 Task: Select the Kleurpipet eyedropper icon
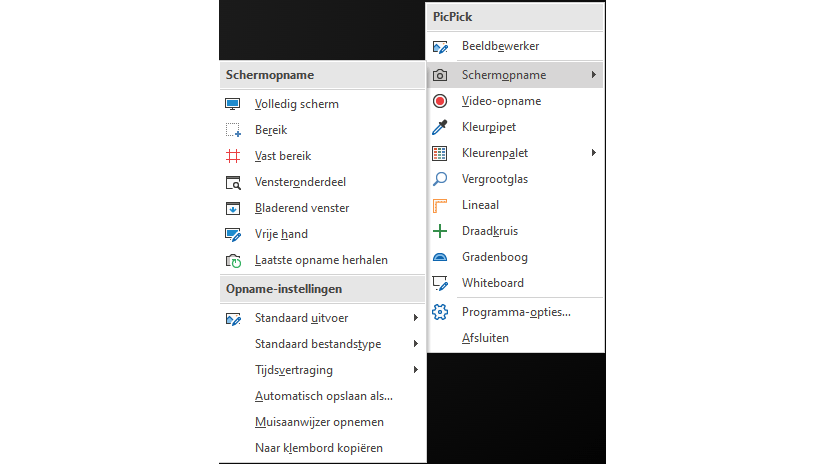440,127
